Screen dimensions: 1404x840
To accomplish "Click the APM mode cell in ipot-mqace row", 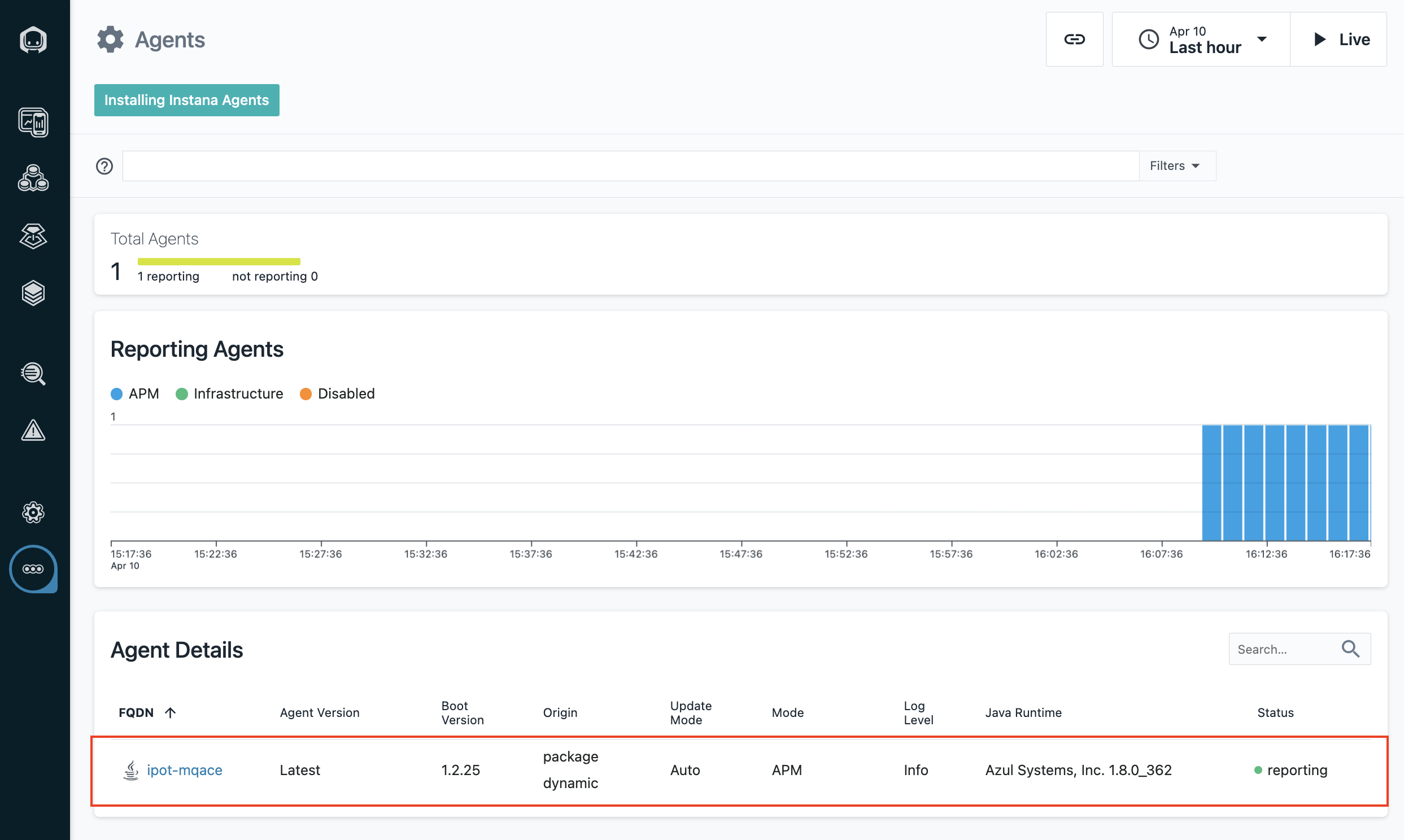I will (786, 770).
